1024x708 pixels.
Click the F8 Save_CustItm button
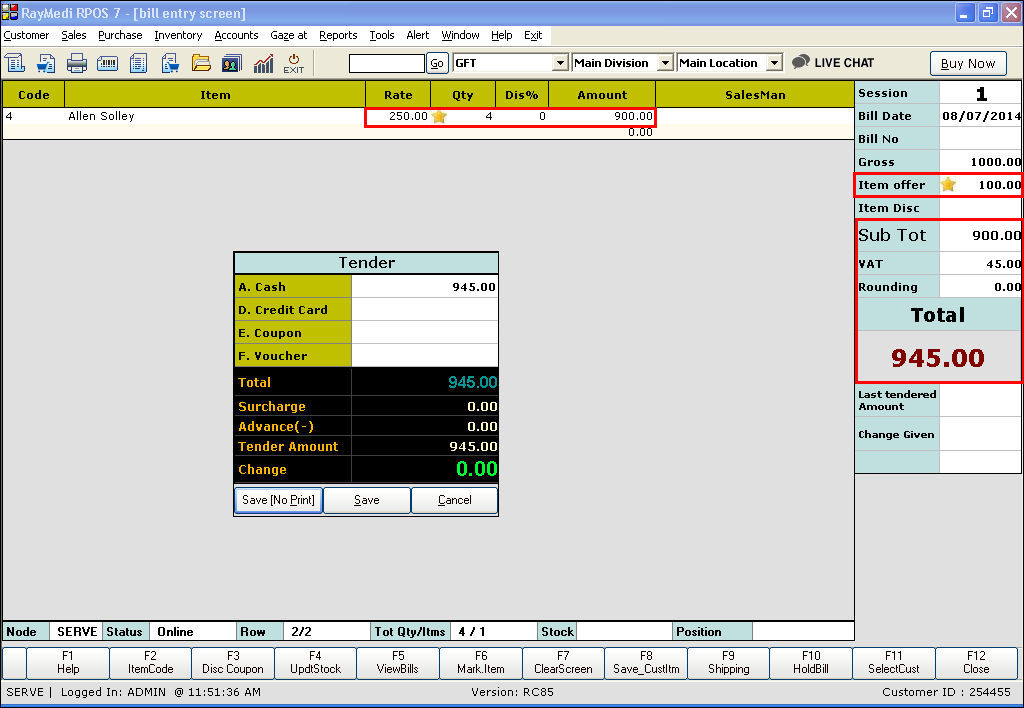[646, 662]
